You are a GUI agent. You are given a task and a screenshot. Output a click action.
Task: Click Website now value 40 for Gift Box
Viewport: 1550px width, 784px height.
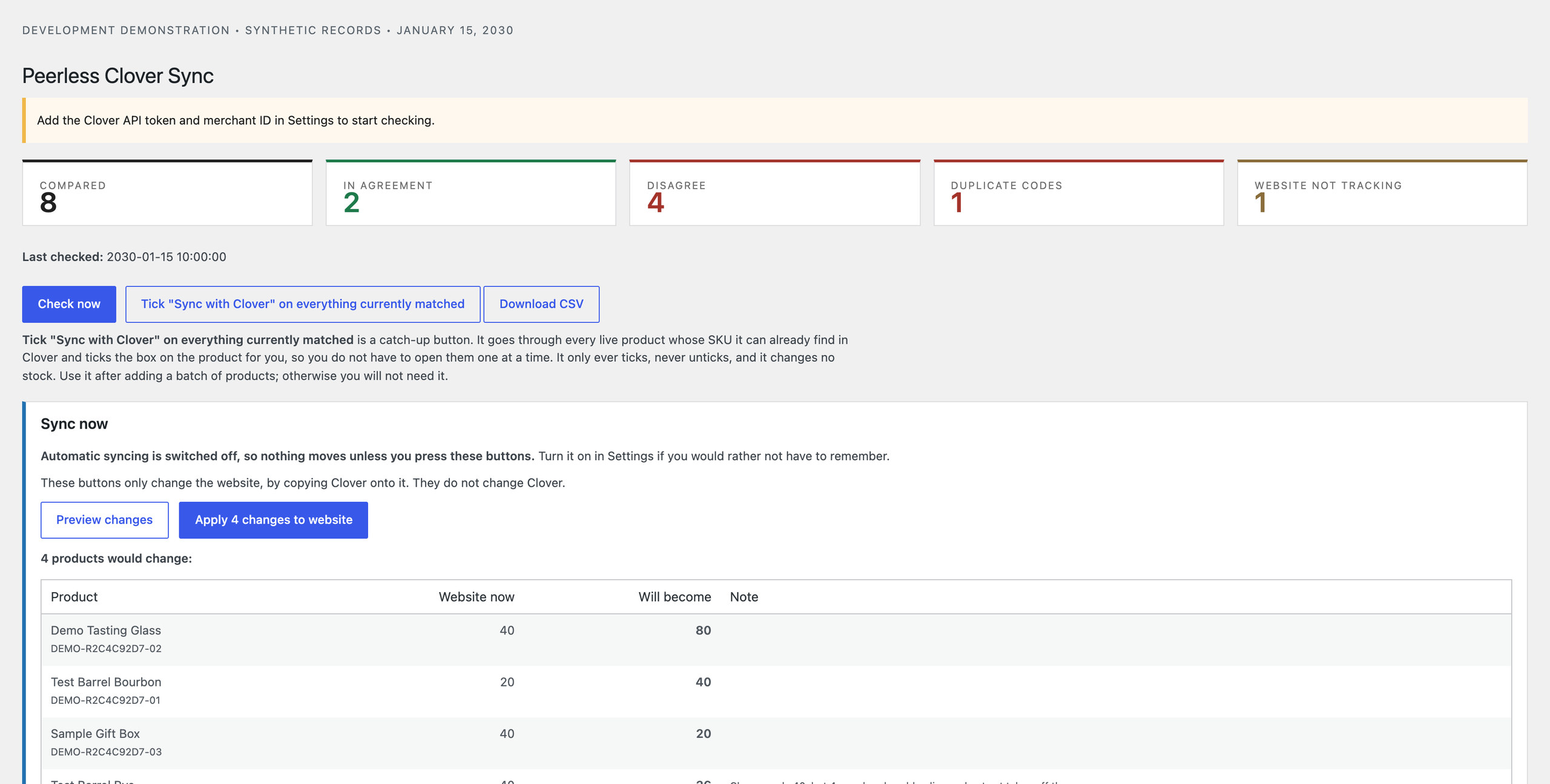(x=507, y=733)
